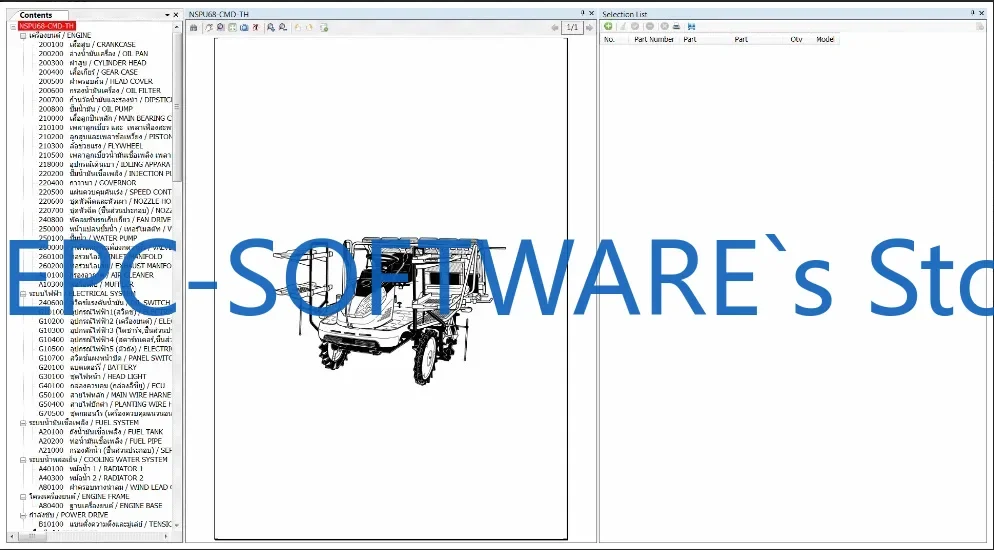994x550 pixels.
Task: Click the printer icon in Selection List toolbar
Action: [x=676, y=26]
